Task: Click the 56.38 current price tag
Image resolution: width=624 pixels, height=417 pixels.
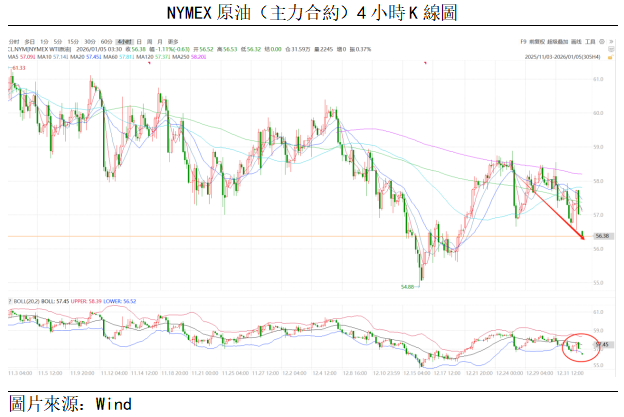Action: (x=601, y=236)
